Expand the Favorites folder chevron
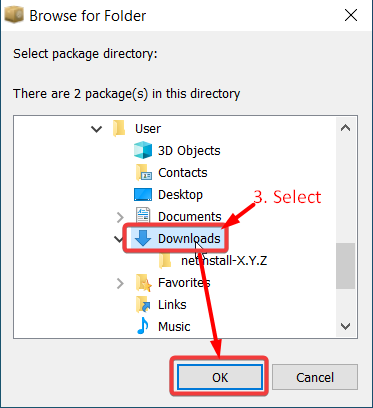The height and width of the screenshot is (408, 373). coord(120,283)
